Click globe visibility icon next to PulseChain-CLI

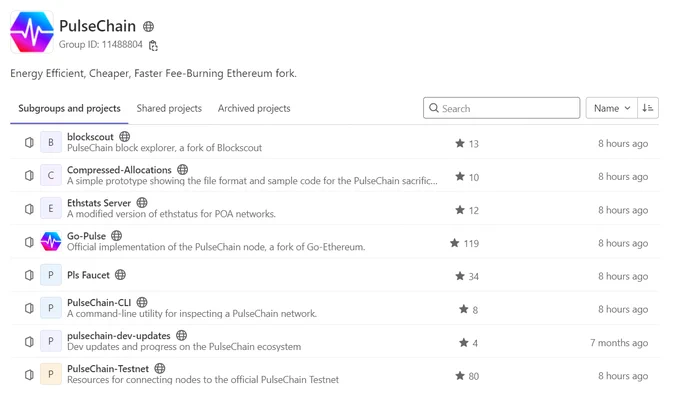[142, 302]
